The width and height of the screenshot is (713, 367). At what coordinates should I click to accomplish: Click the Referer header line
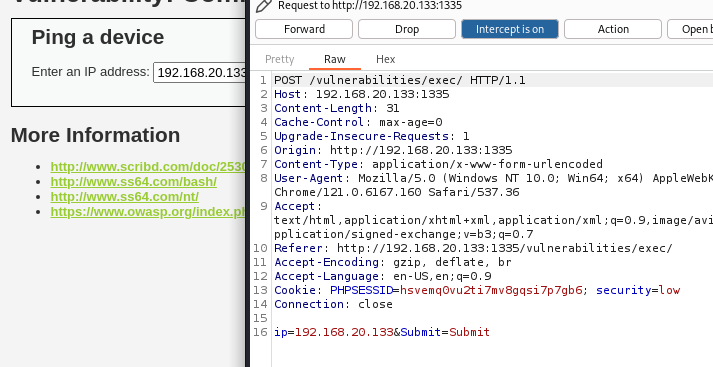(x=473, y=248)
